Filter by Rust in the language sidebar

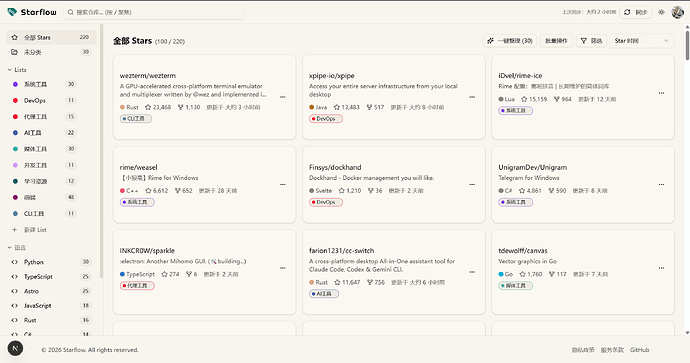pyautogui.click(x=51, y=320)
